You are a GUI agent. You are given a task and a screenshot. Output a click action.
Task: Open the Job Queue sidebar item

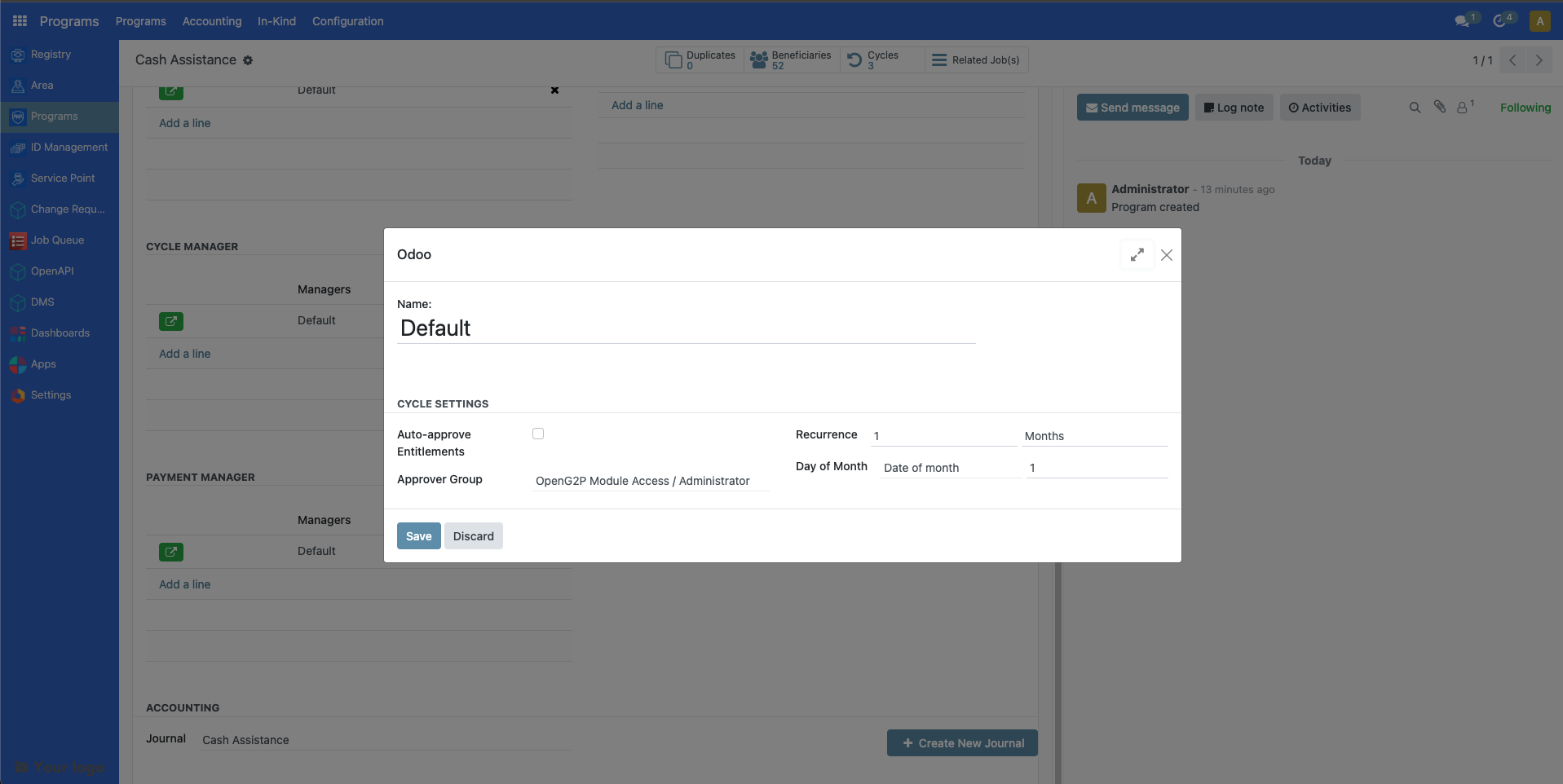coord(57,240)
